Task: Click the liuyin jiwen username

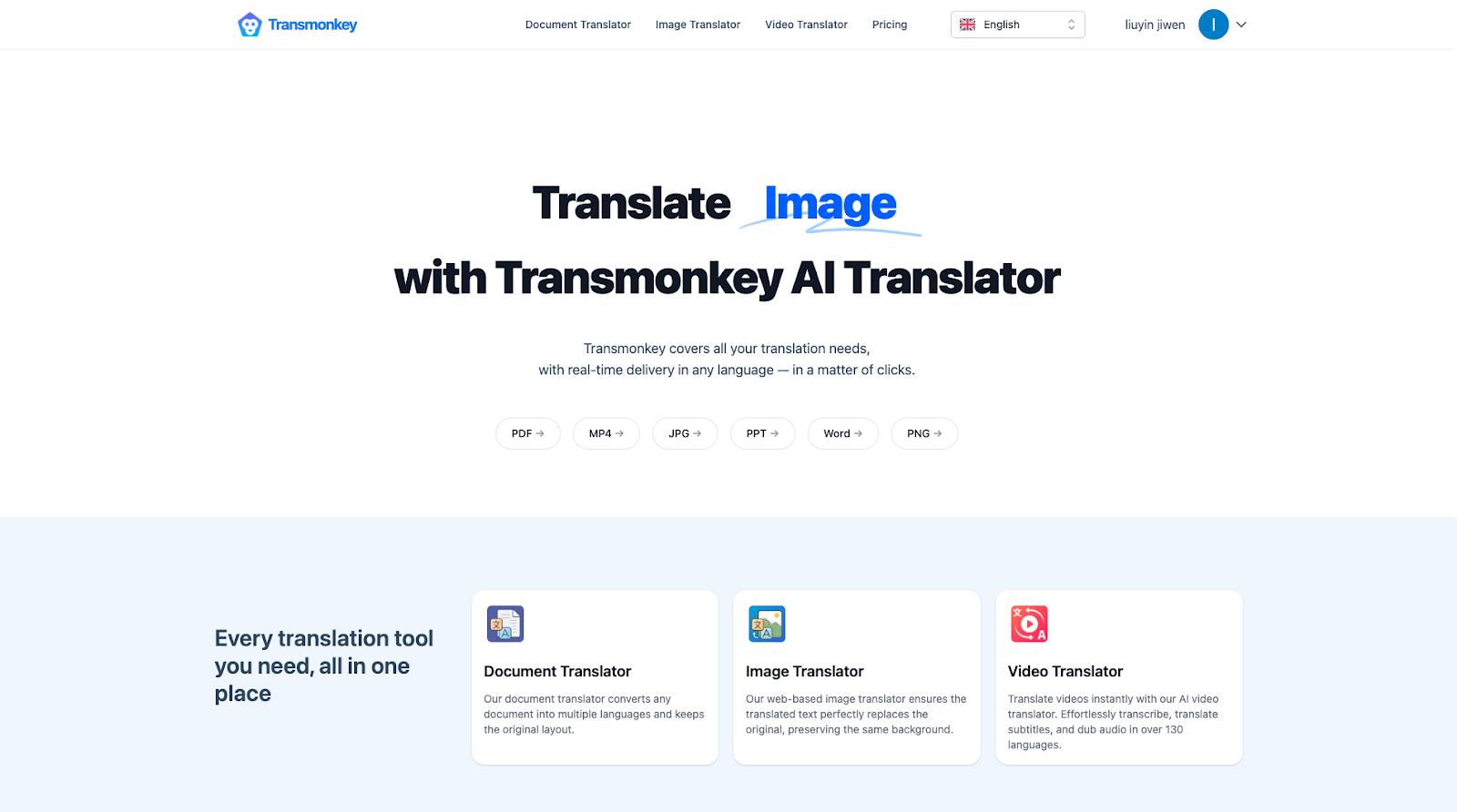Action: (1155, 25)
